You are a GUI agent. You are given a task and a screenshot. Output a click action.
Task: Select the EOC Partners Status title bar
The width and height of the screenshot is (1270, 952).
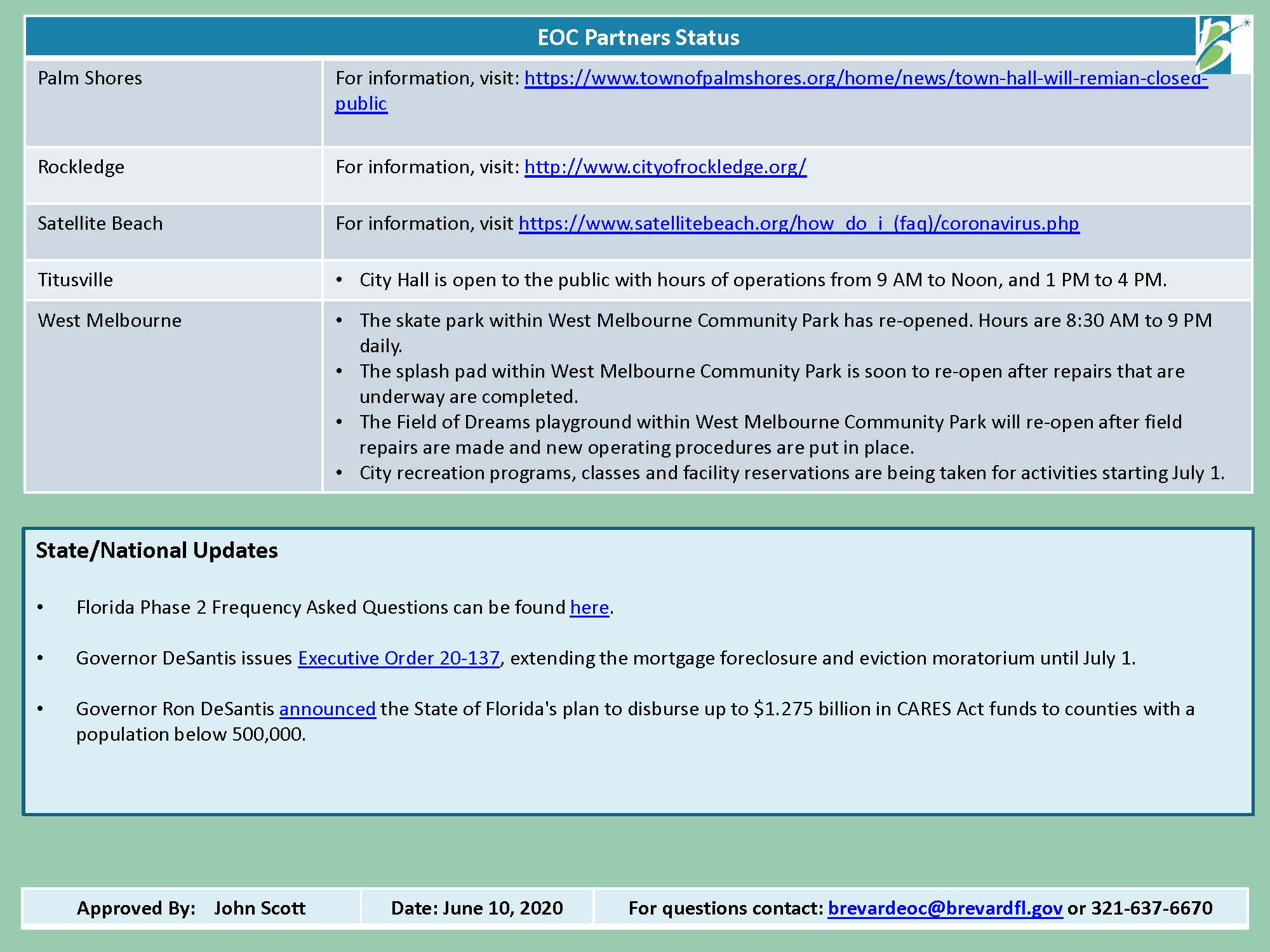(639, 38)
